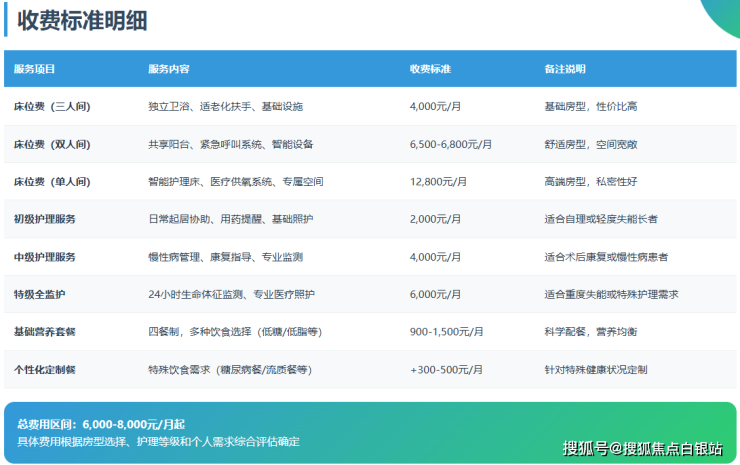Select the 收费标准 column header

coord(430,70)
